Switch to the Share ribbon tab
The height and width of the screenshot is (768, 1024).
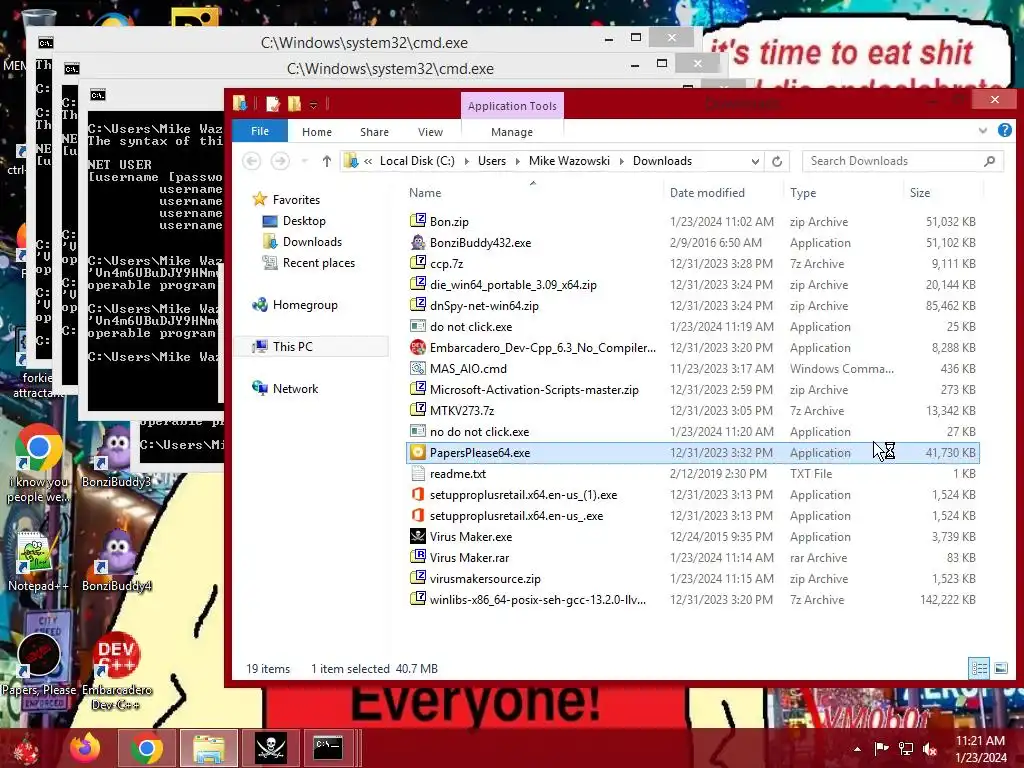click(374, 132)
